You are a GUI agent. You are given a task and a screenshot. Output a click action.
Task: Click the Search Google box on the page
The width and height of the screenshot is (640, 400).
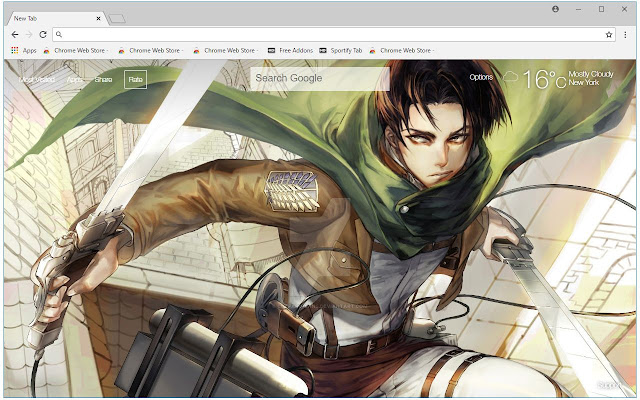320,78
